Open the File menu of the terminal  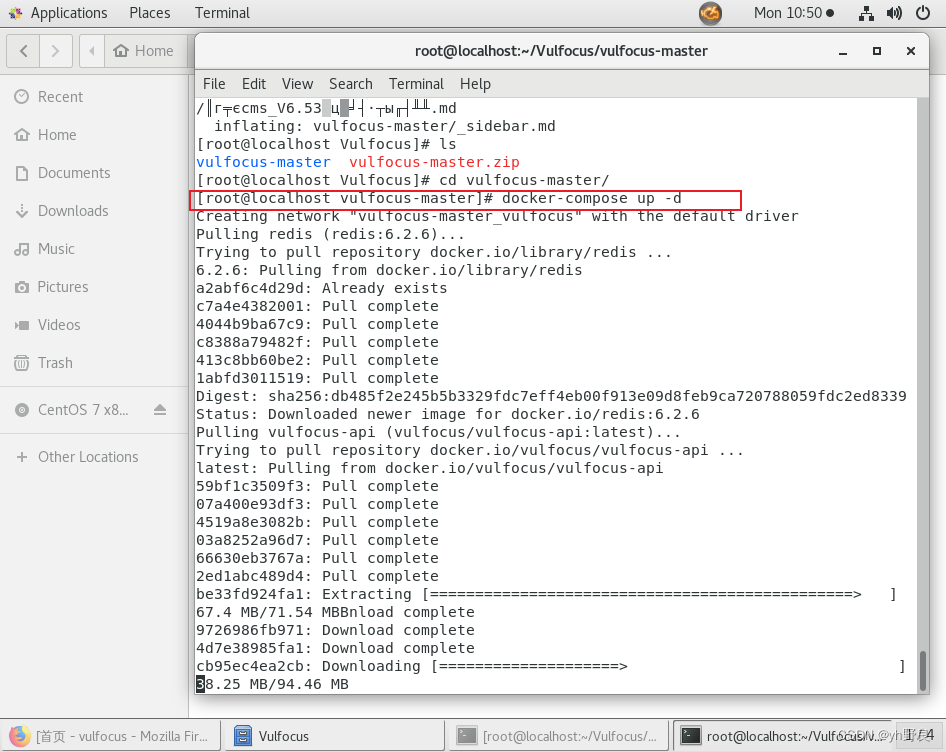[214, 84]
